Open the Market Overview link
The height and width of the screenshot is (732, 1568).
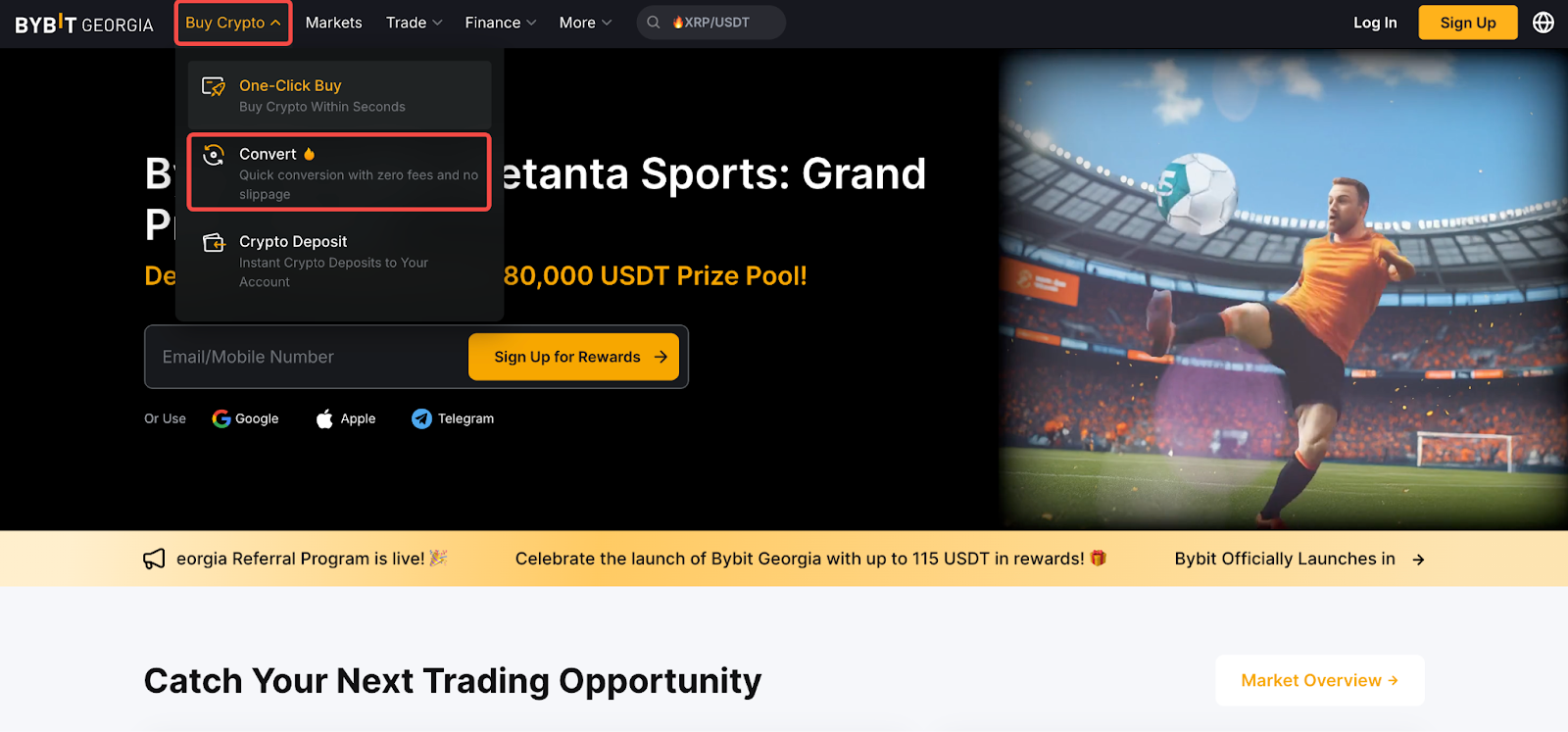pyautogui.click(x=1319, y=680)
